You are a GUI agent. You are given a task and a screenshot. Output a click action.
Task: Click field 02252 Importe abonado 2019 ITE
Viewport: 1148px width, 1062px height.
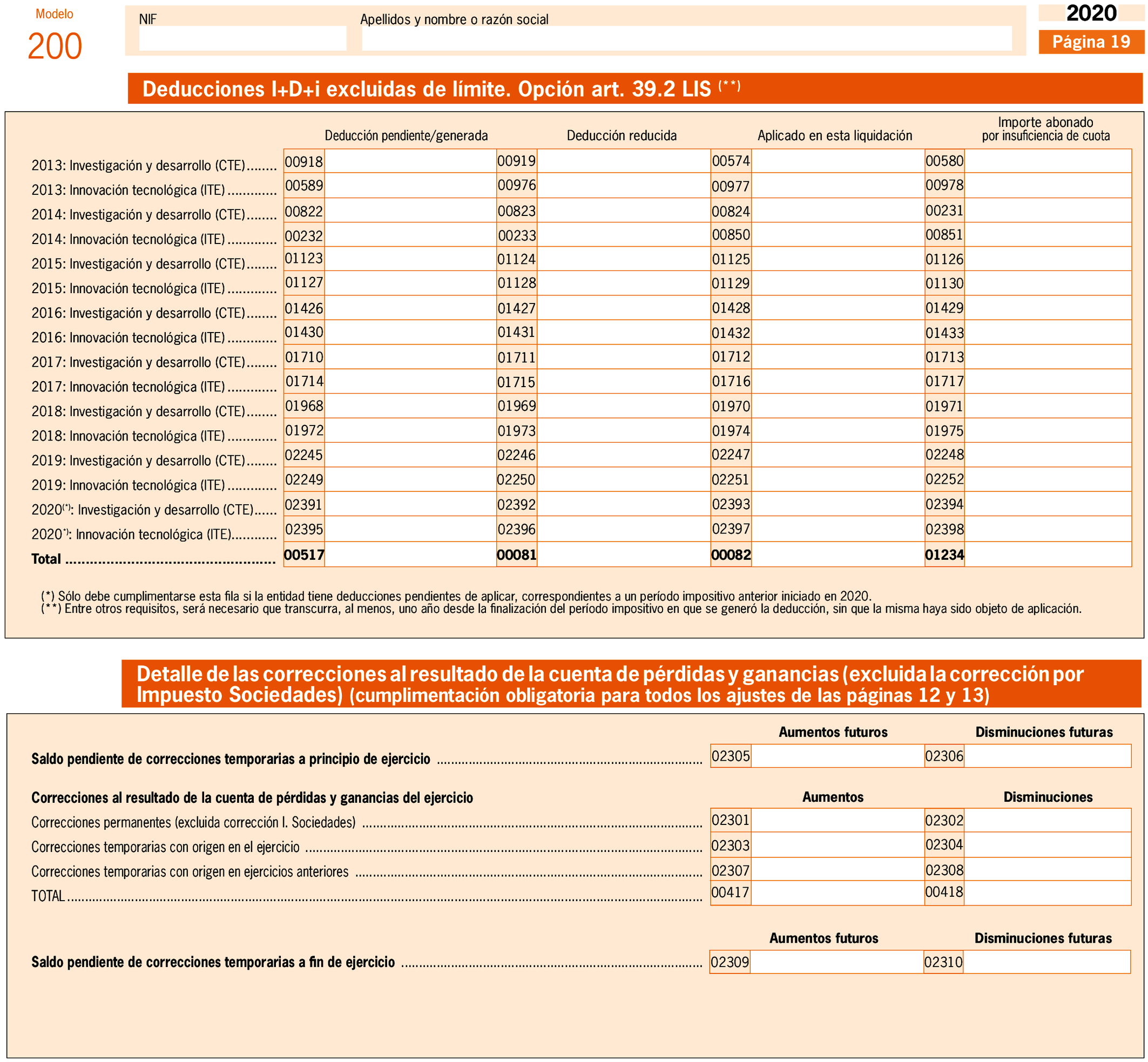click(1048, 480)
